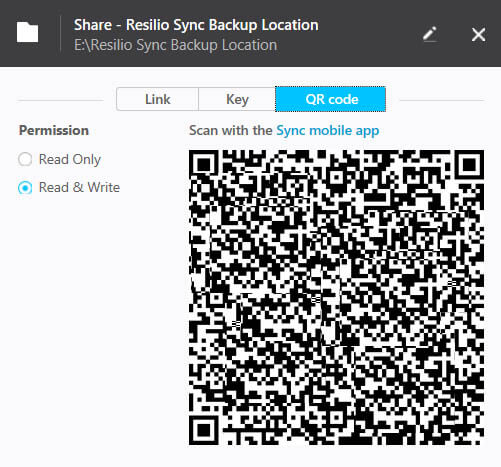Click the QR code image
The image size is (501, 467).
(336, 297)
